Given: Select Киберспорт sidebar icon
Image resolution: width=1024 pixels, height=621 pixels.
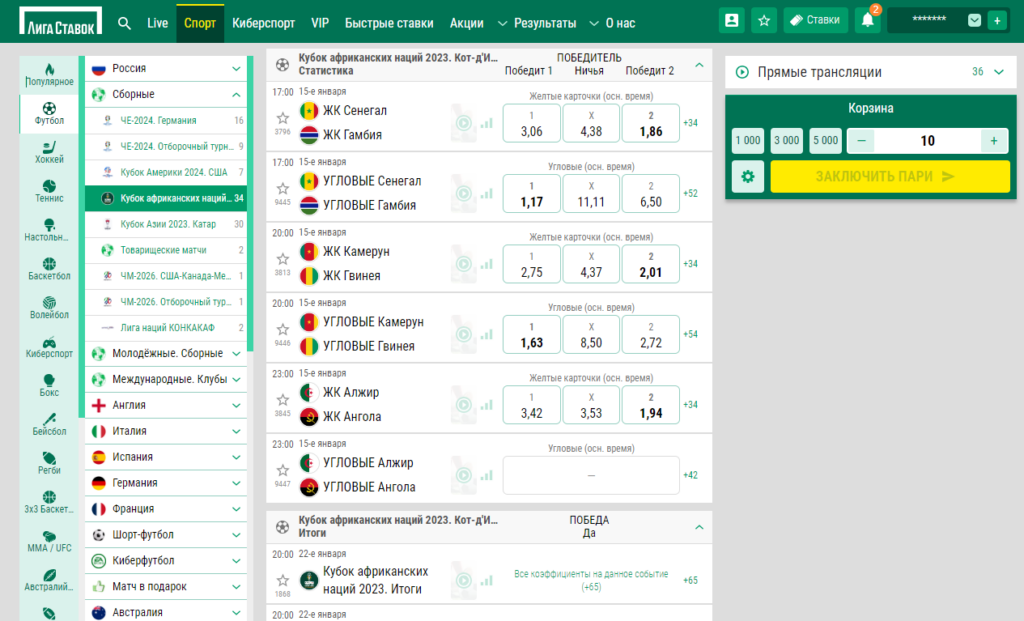Looking at the screenshot, I should (x=49, y=346).
